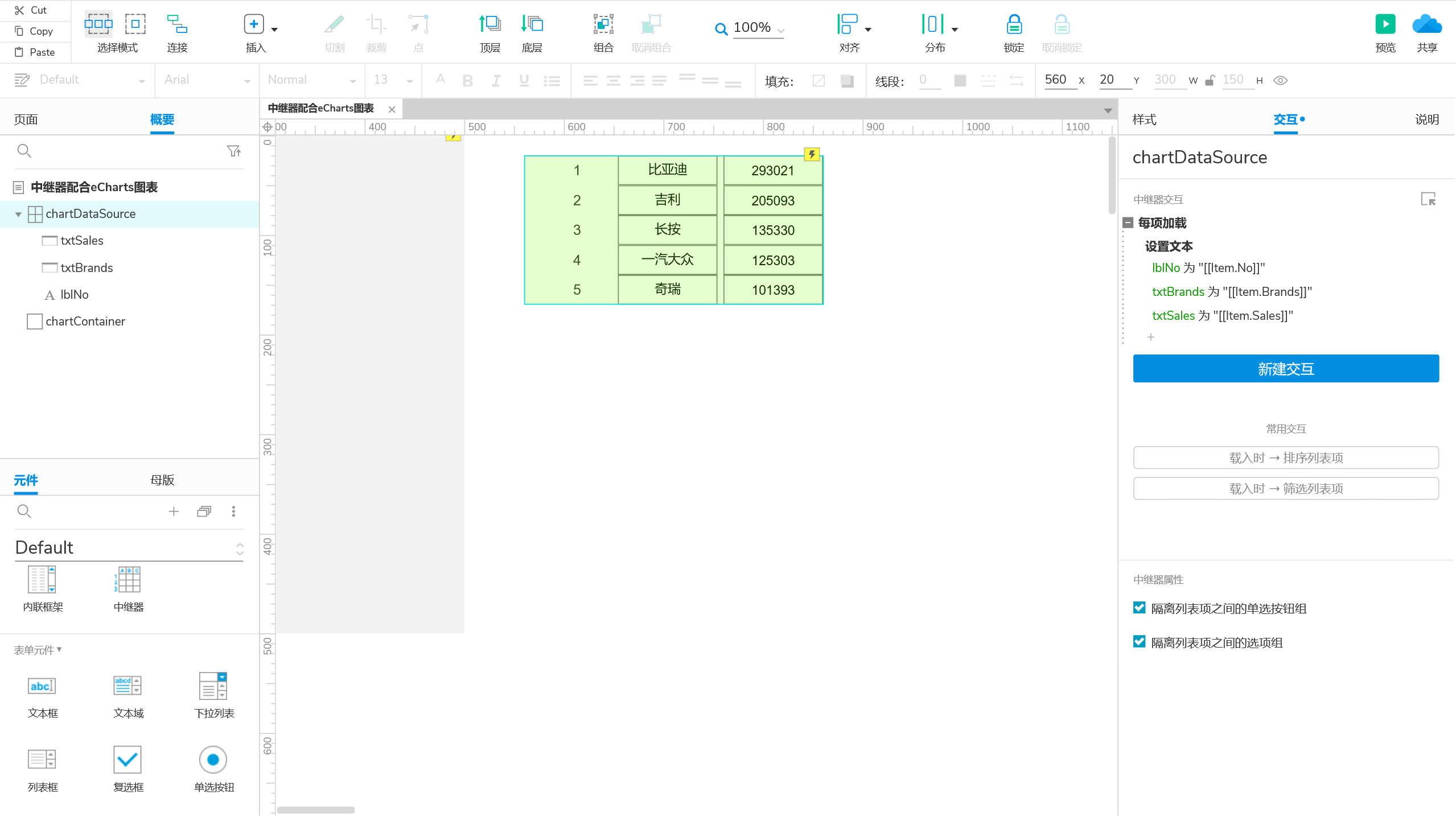Click the Copy command

(x=34, y=31)
